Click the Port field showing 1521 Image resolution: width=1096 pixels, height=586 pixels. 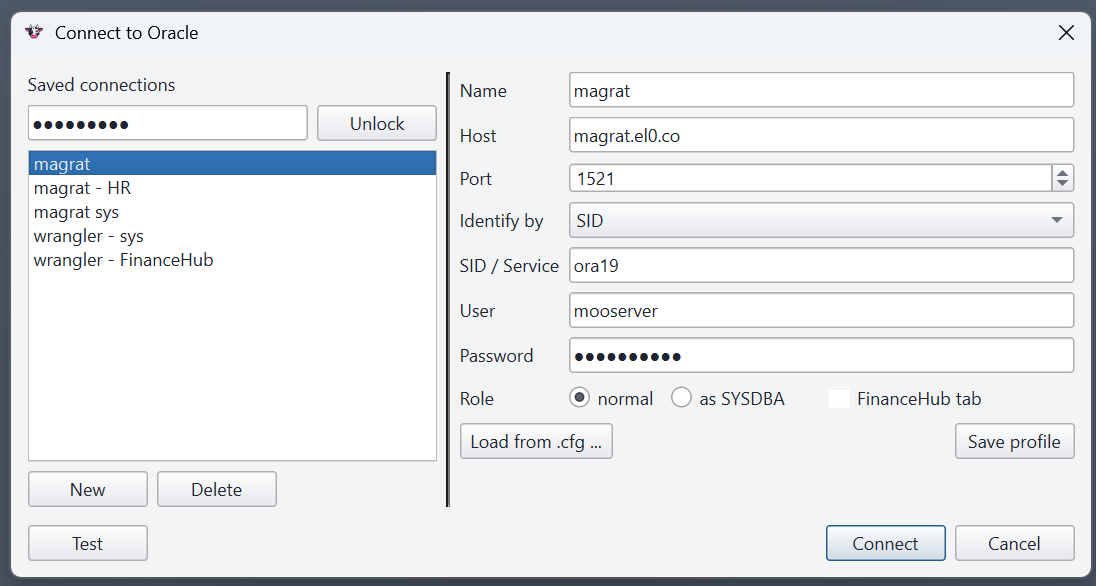click(x=811, y=178)
